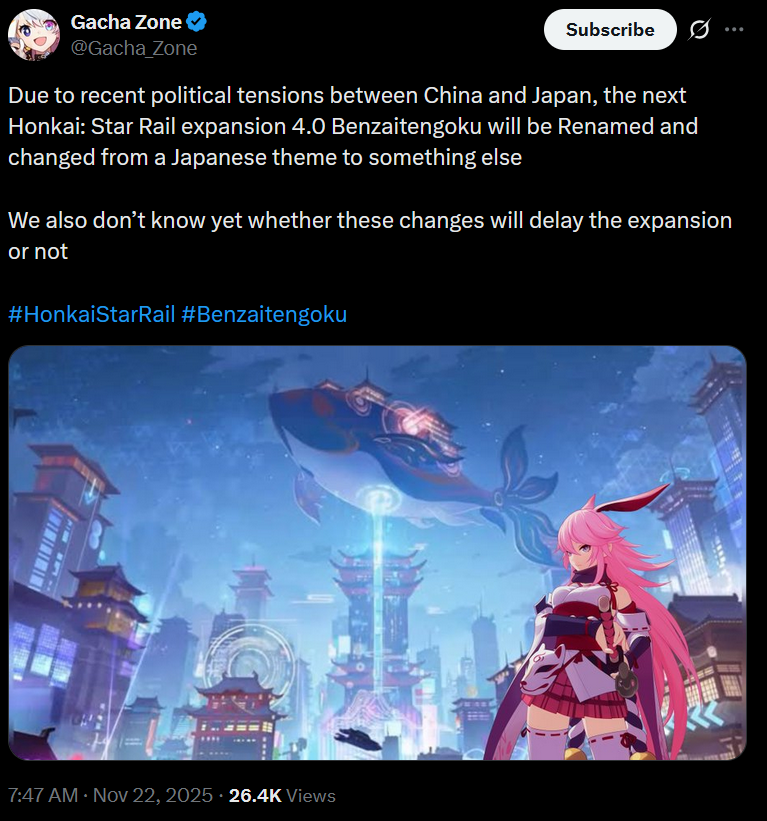
Task: View the 26.4K Views count
Action: 282,795
